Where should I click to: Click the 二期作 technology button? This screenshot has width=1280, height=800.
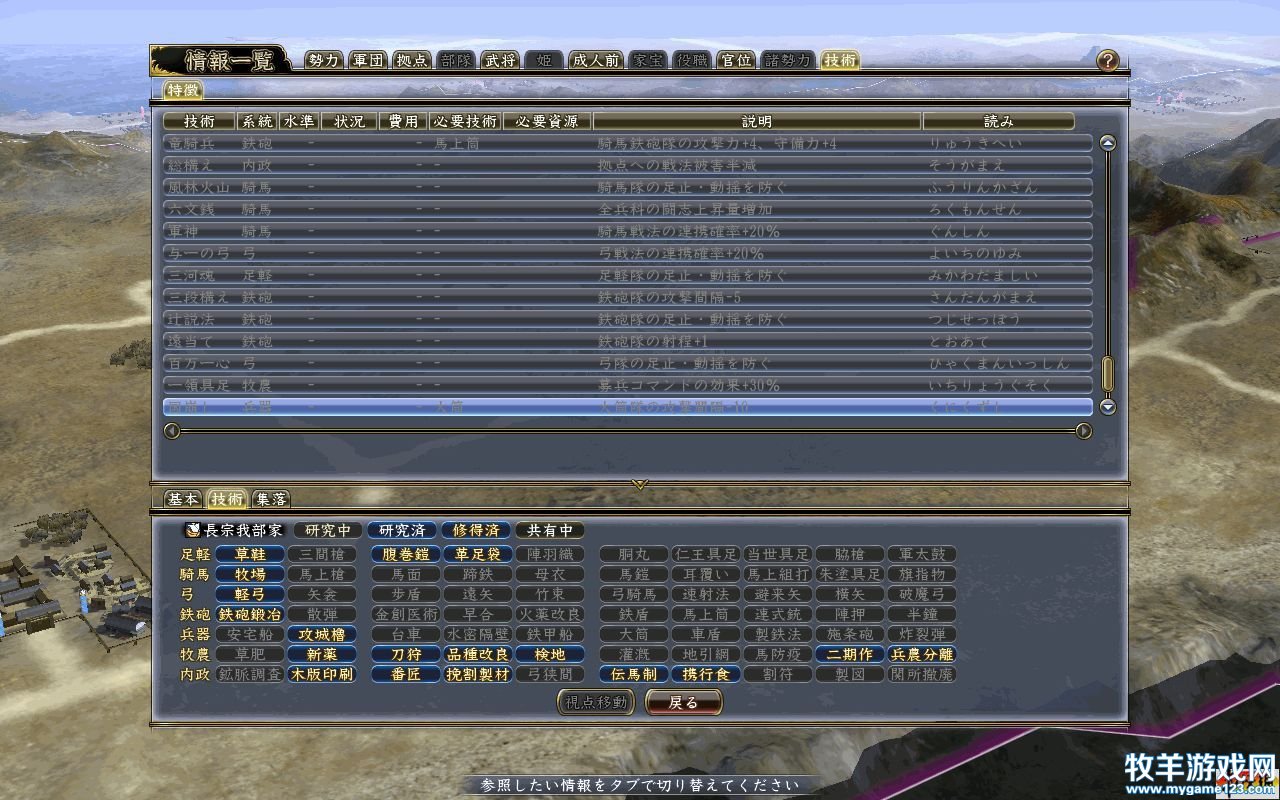coord(850,654)
